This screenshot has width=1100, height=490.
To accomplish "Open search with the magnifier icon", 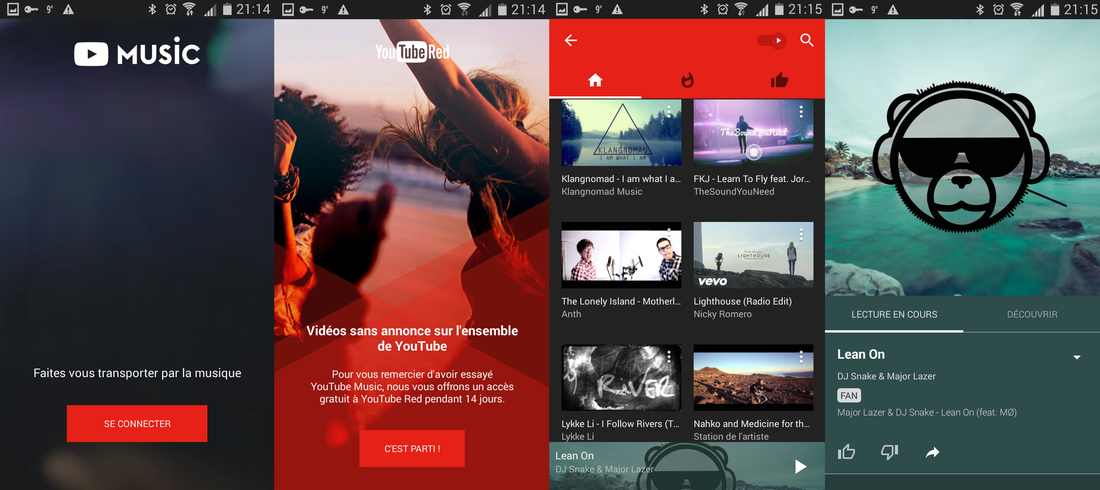I will 807,40.
